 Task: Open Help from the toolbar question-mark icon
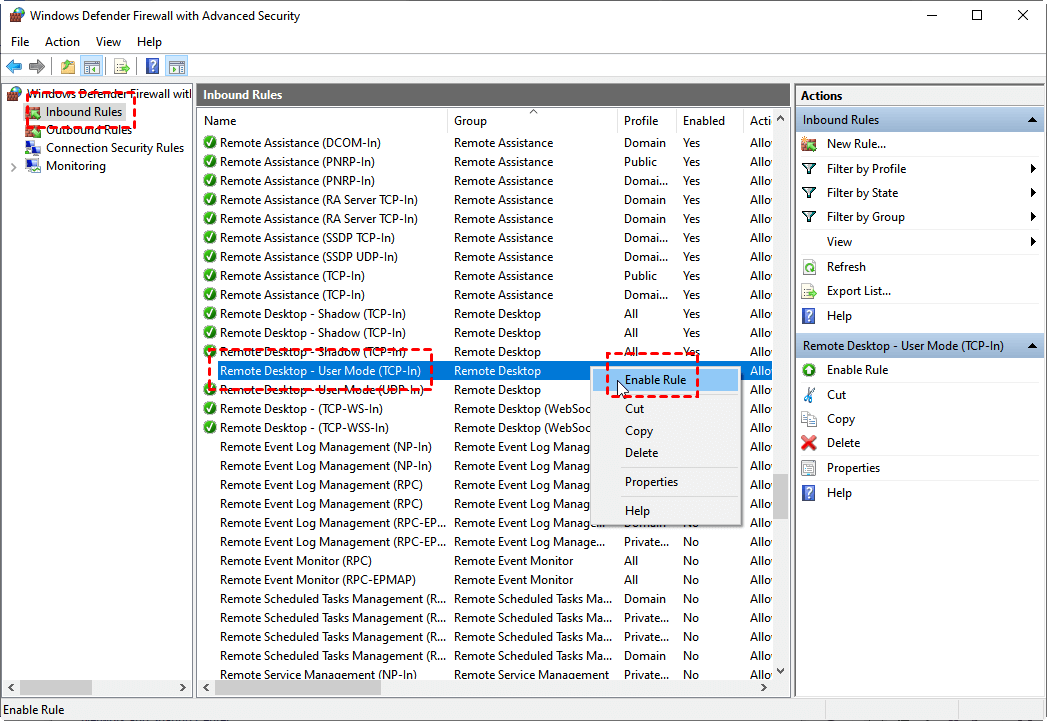click(x=153, y=66)
